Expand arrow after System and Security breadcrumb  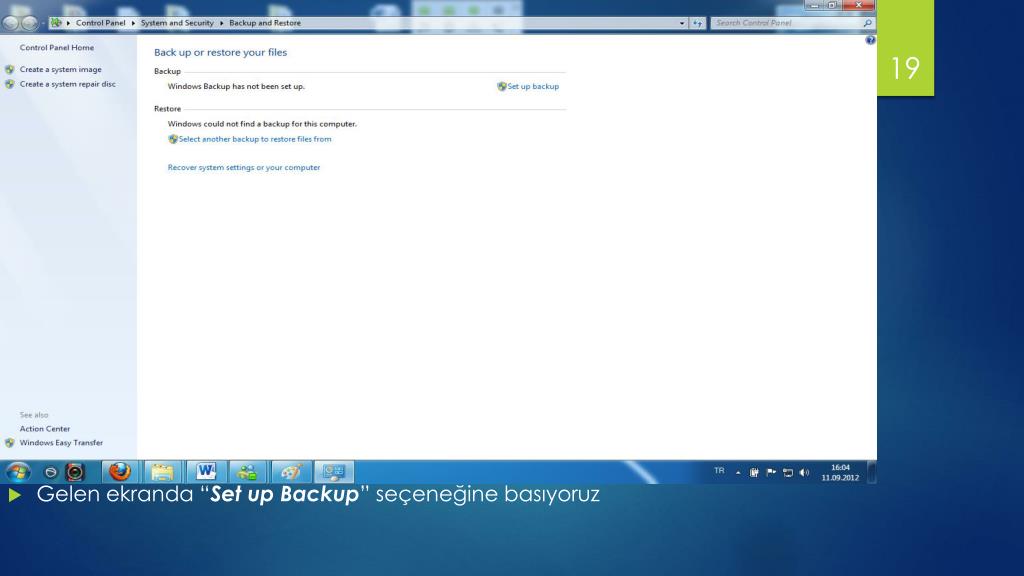point(221,23)
